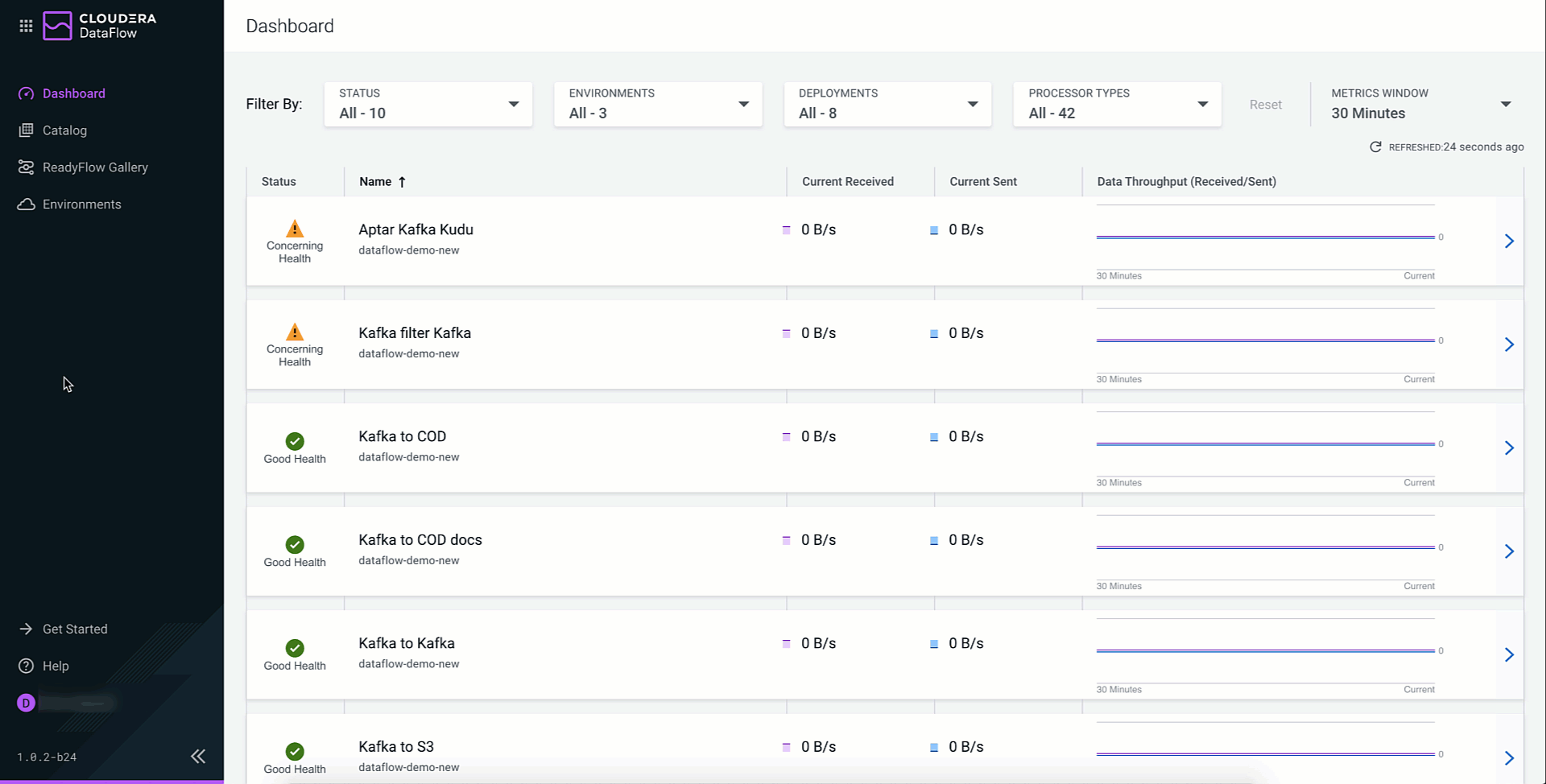Collapse sidebar with double chevron icon
Viewport: 1546px width, 784px height.
click(198, 756)
